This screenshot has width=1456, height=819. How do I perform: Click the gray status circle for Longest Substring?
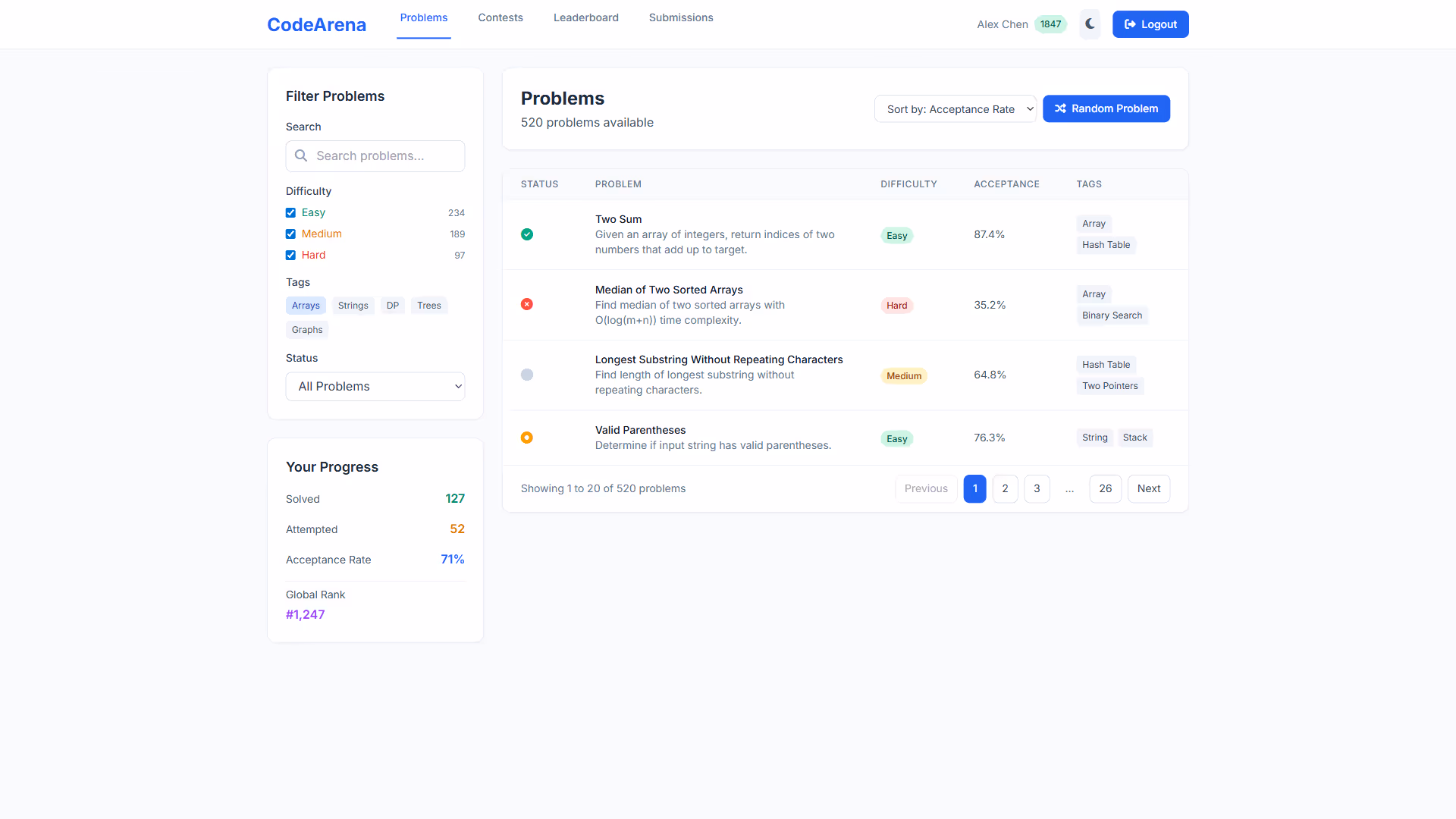tap(527, 374)
